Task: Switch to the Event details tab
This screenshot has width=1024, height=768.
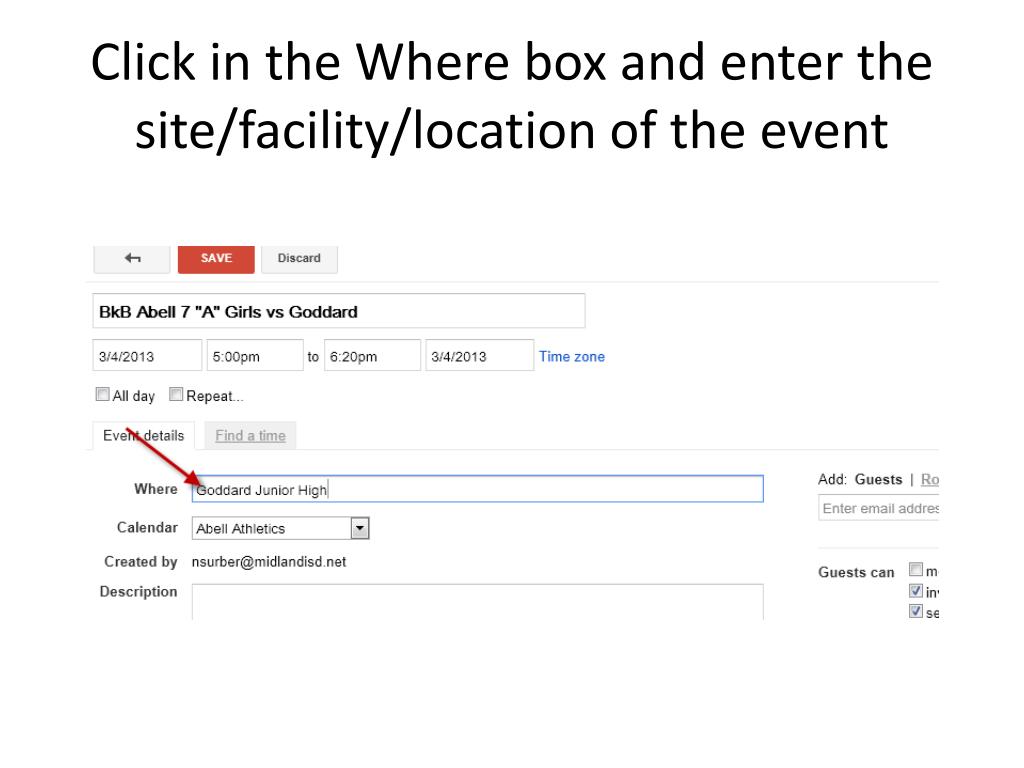Action: click(144, 436)
